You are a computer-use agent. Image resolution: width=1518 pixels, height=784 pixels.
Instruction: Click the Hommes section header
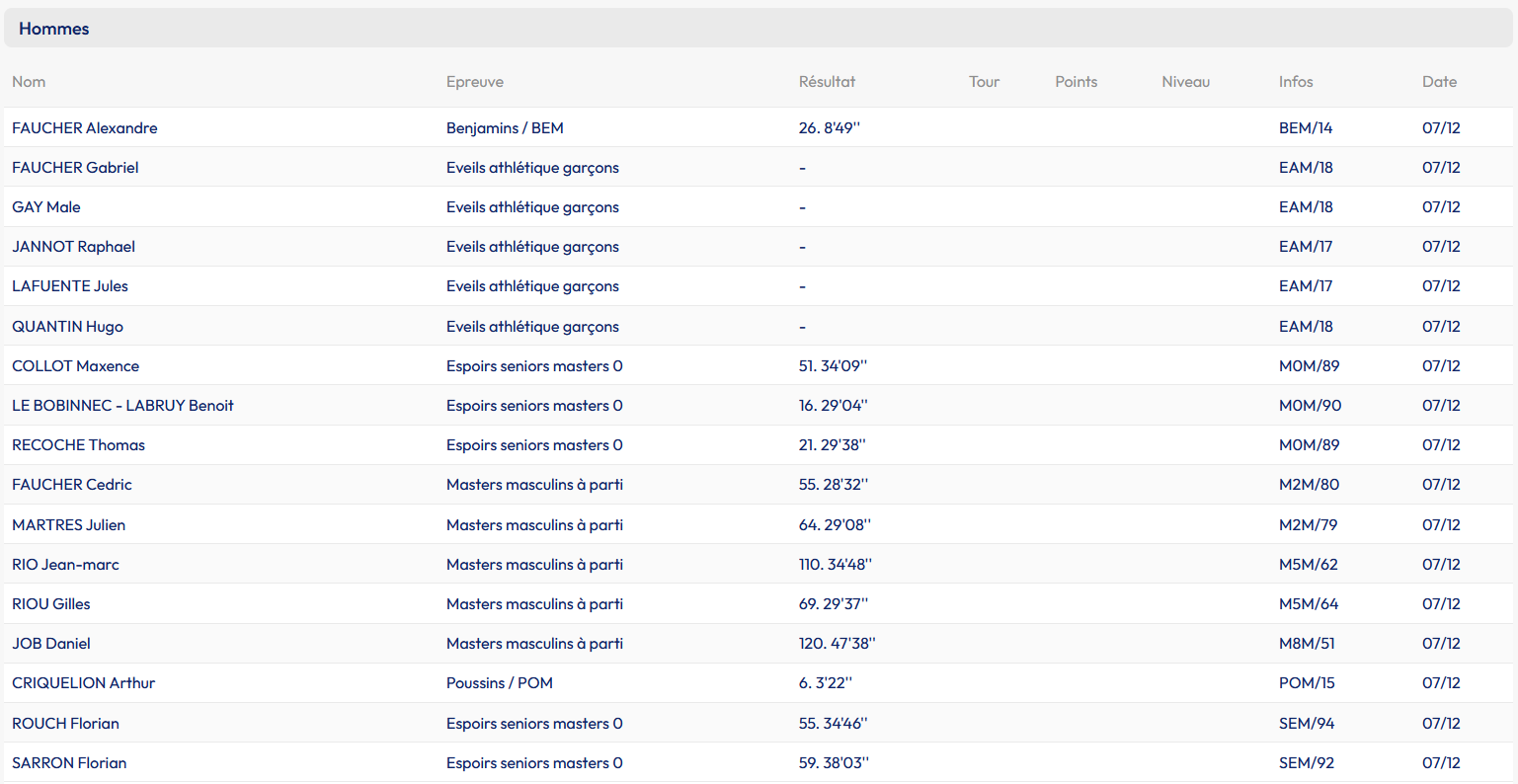[54, 29]
